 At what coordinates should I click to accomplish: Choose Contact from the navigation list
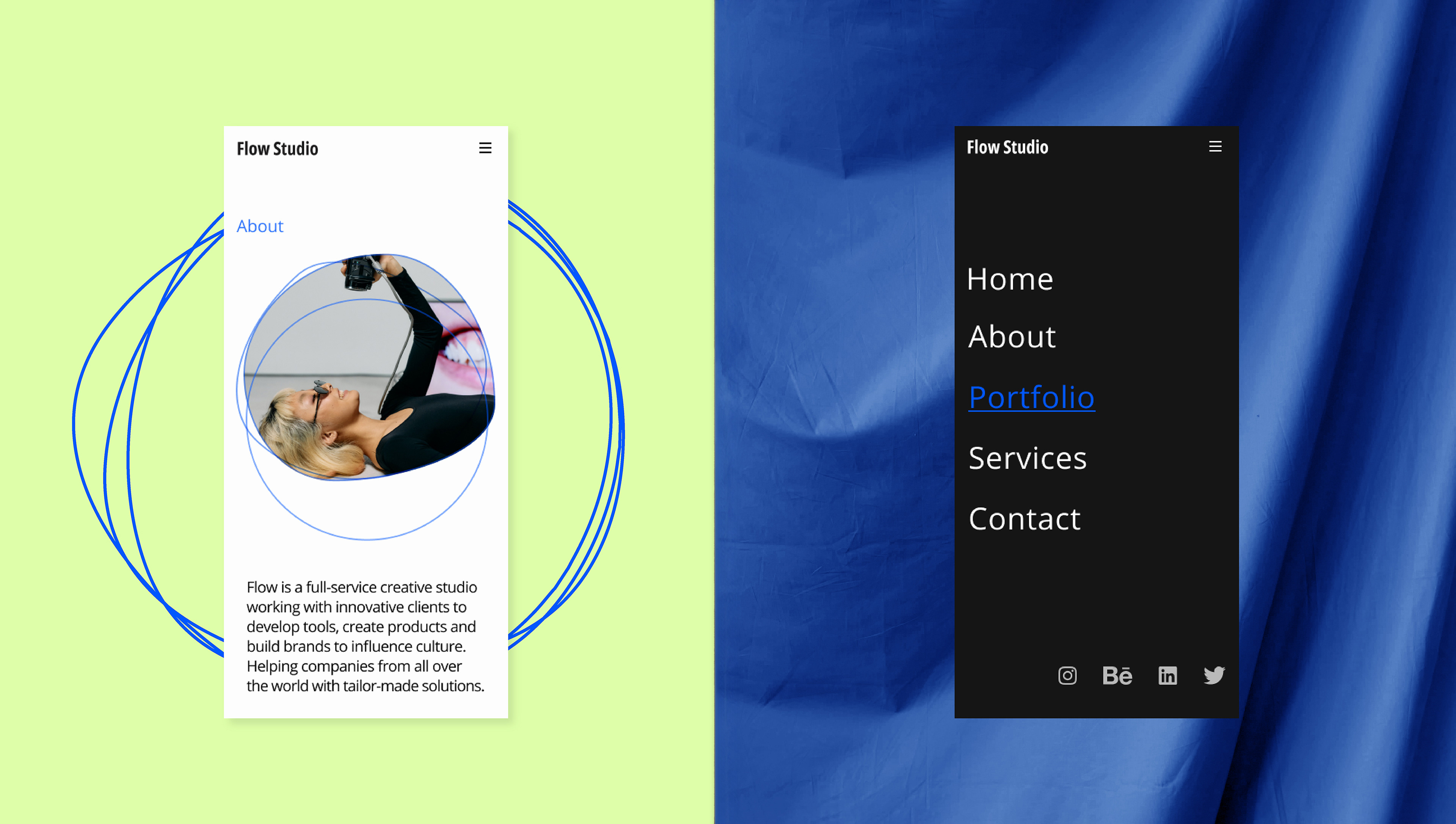[x=1024, y=518]
